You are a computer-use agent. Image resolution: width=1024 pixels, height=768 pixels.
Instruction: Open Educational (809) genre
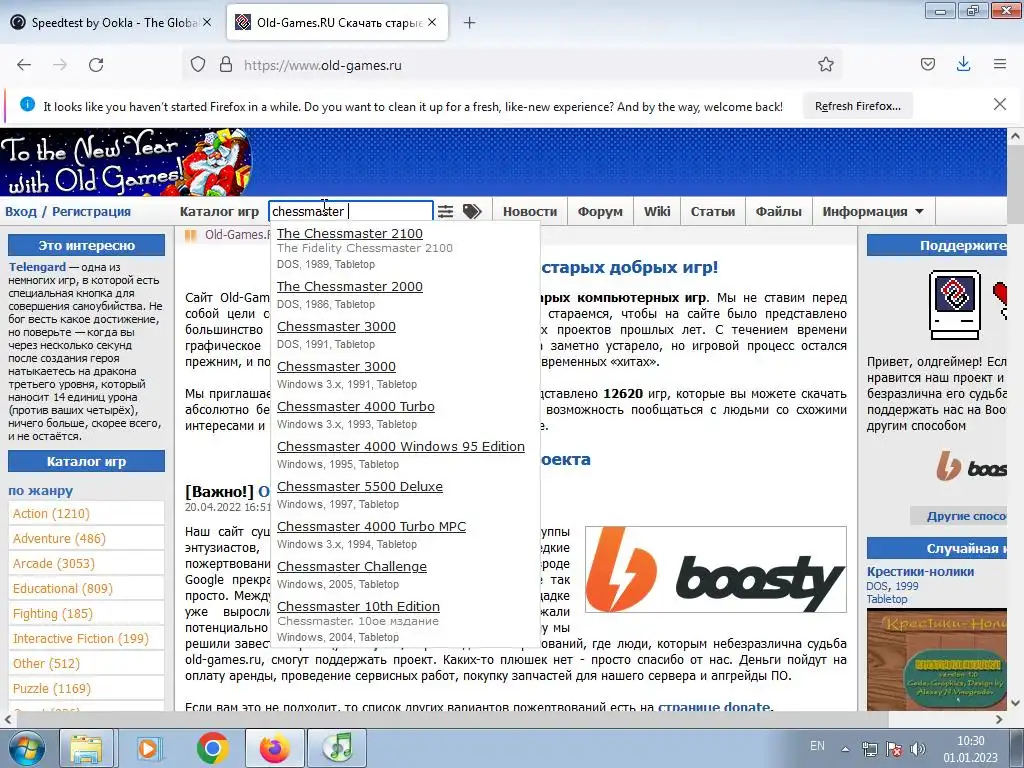(x=63, y=588)
